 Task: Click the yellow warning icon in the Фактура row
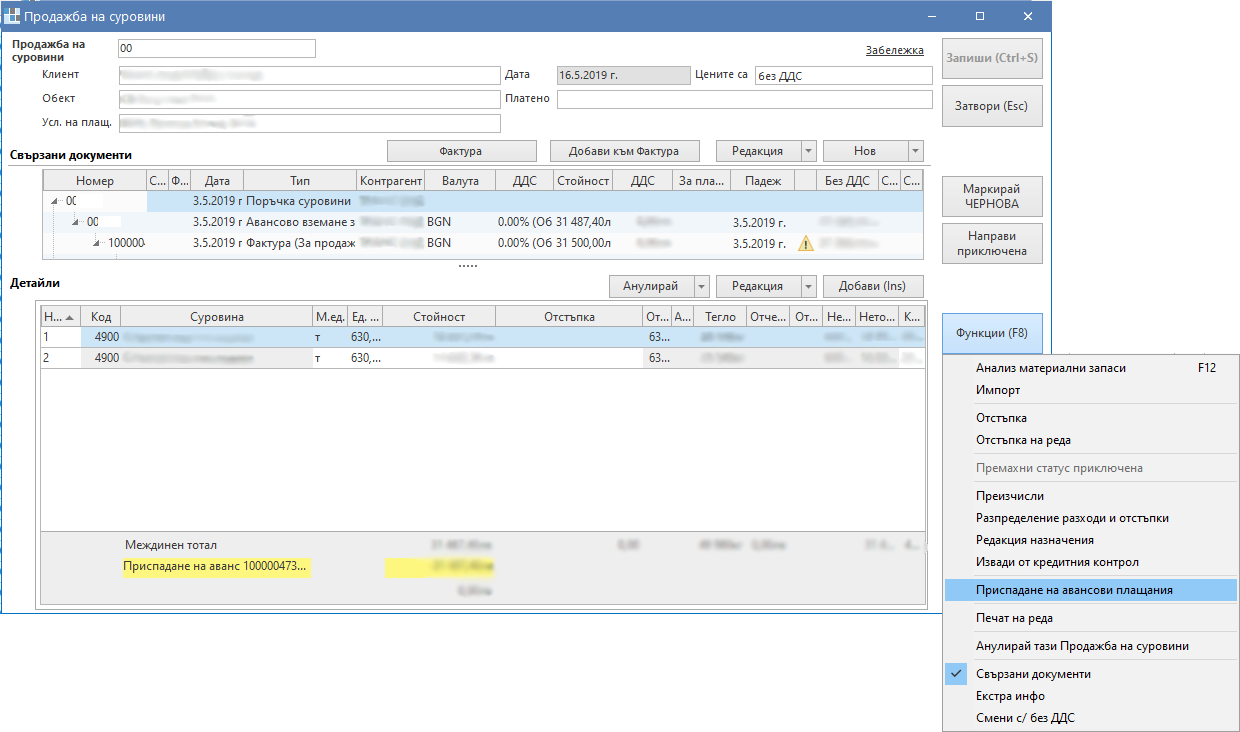(x=806, y=243)
